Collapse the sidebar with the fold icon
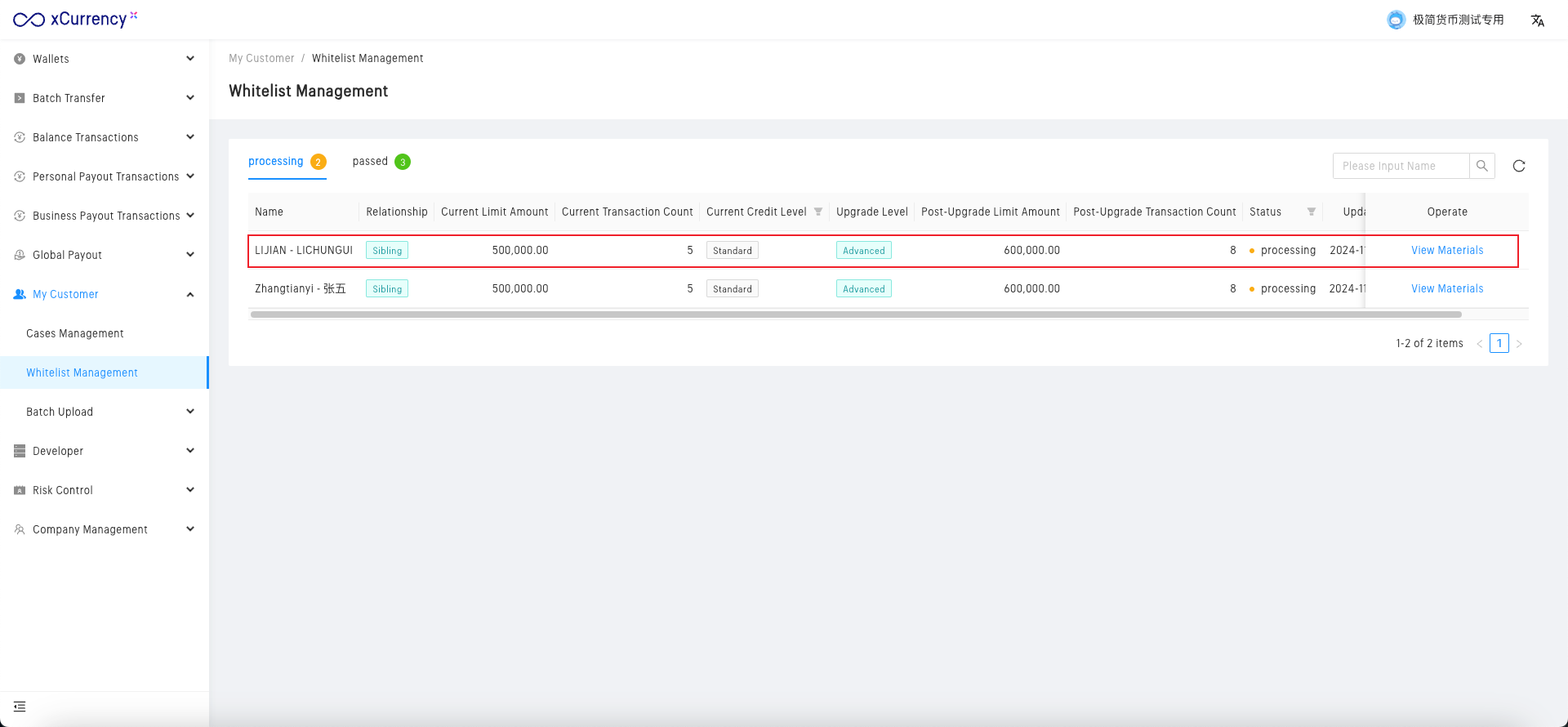Screen dimensions: 1568x727 click(20, 707)
